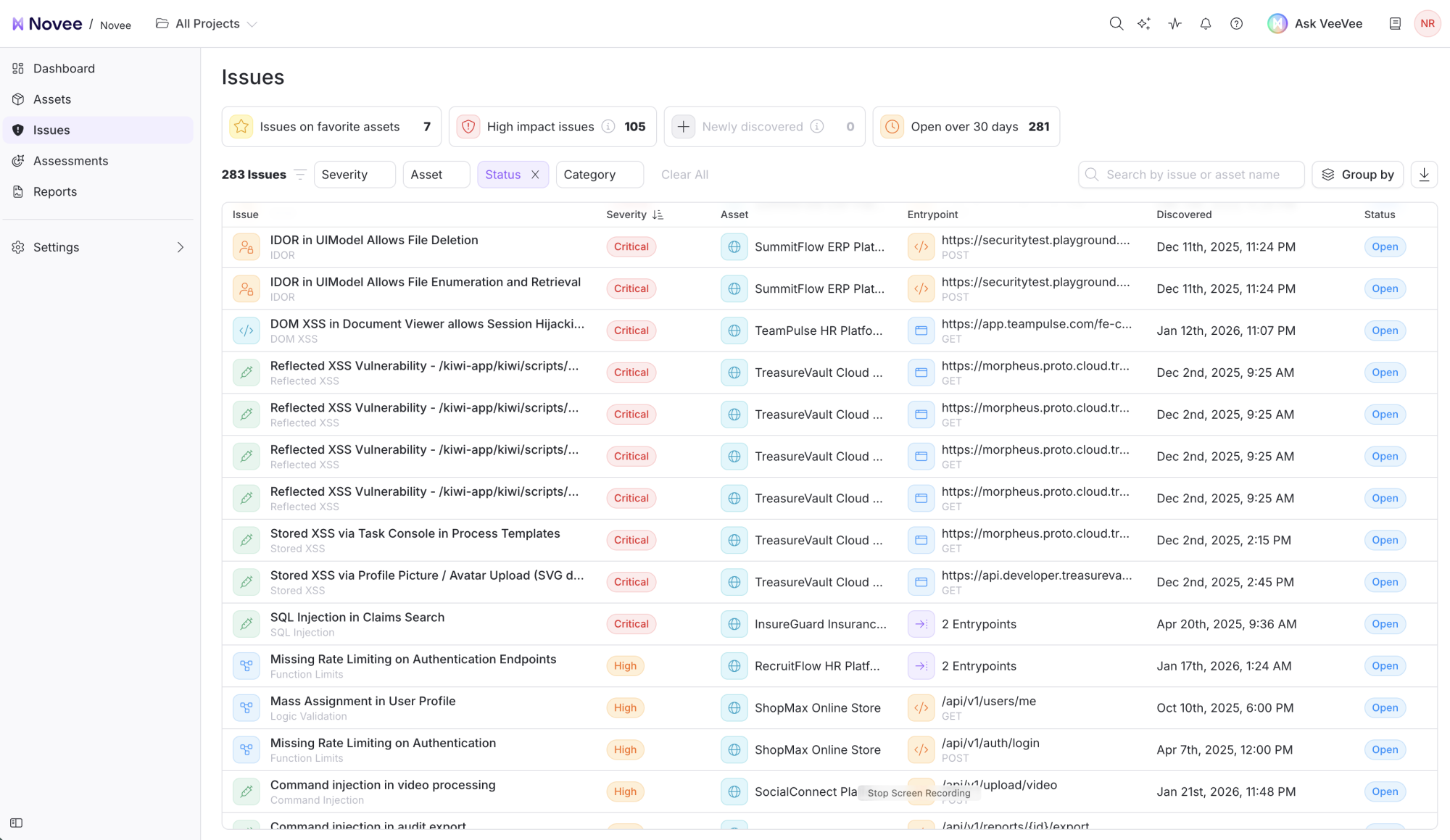
Task: Click the Mass Assignment in User Profile row icon
Action: click(x=246, y=708)
